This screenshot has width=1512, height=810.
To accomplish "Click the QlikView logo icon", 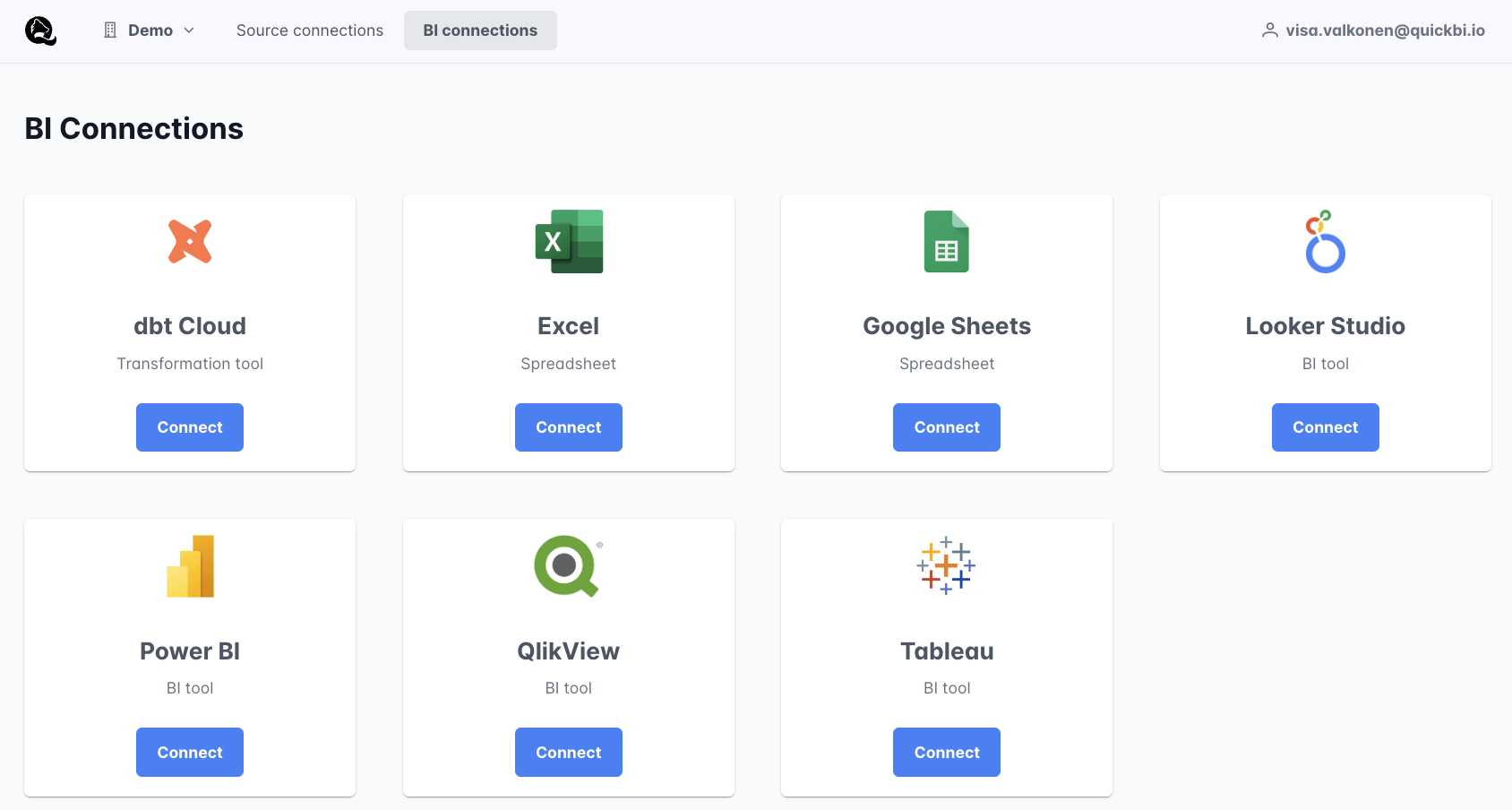I will (x=568, y=566).
